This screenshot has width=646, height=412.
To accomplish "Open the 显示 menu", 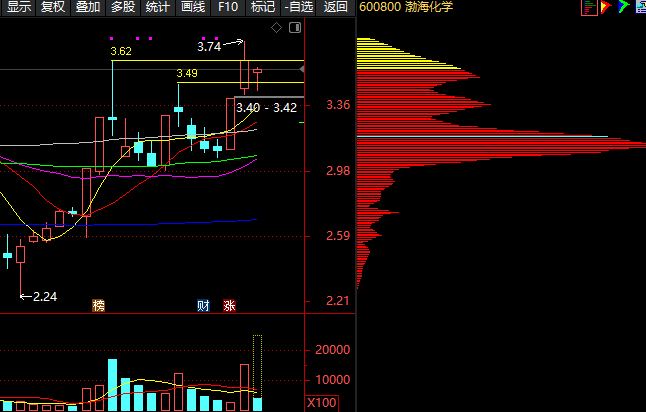I will (18, 7).
